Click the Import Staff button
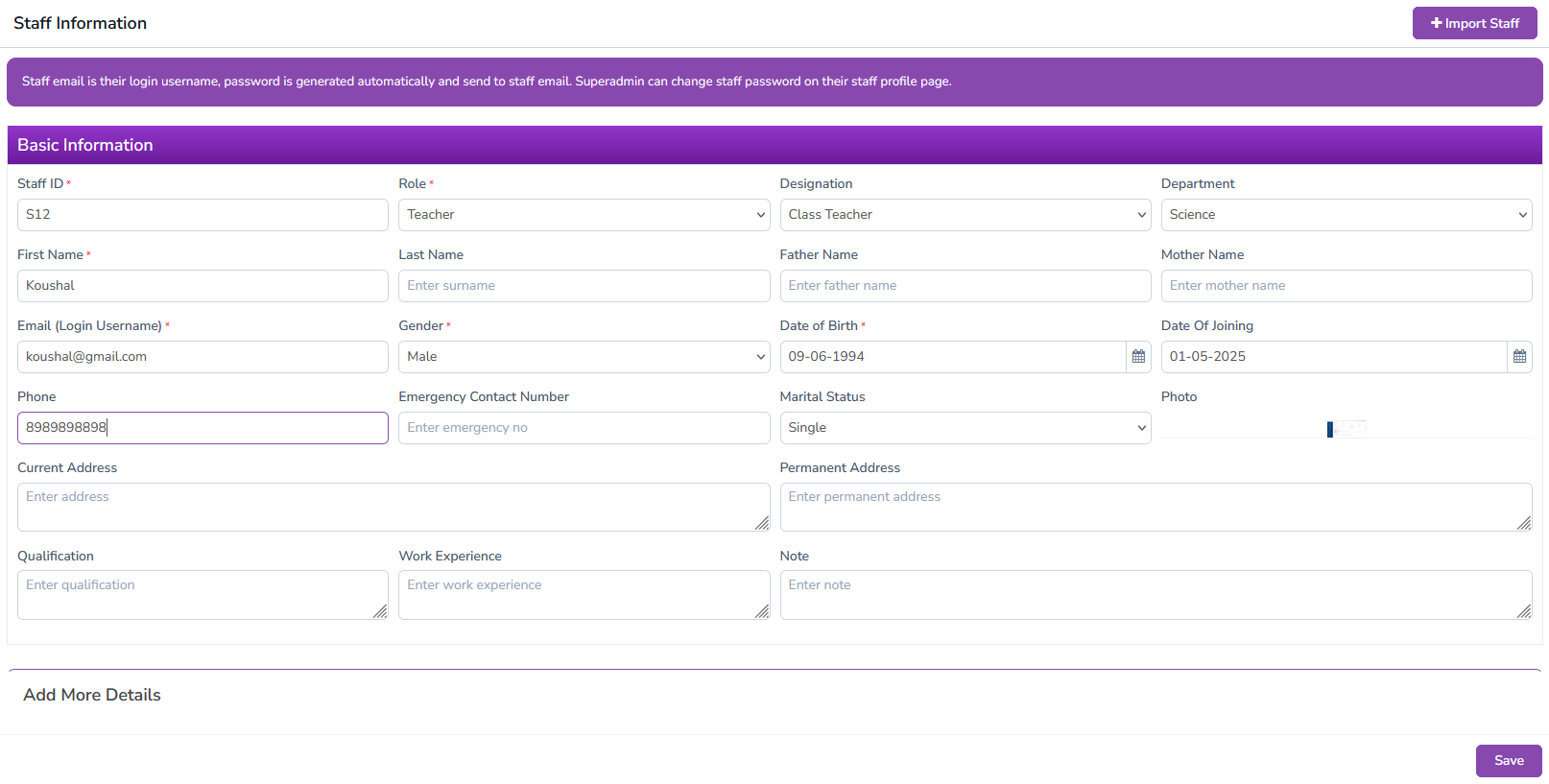 click(x=1474, y=23)
